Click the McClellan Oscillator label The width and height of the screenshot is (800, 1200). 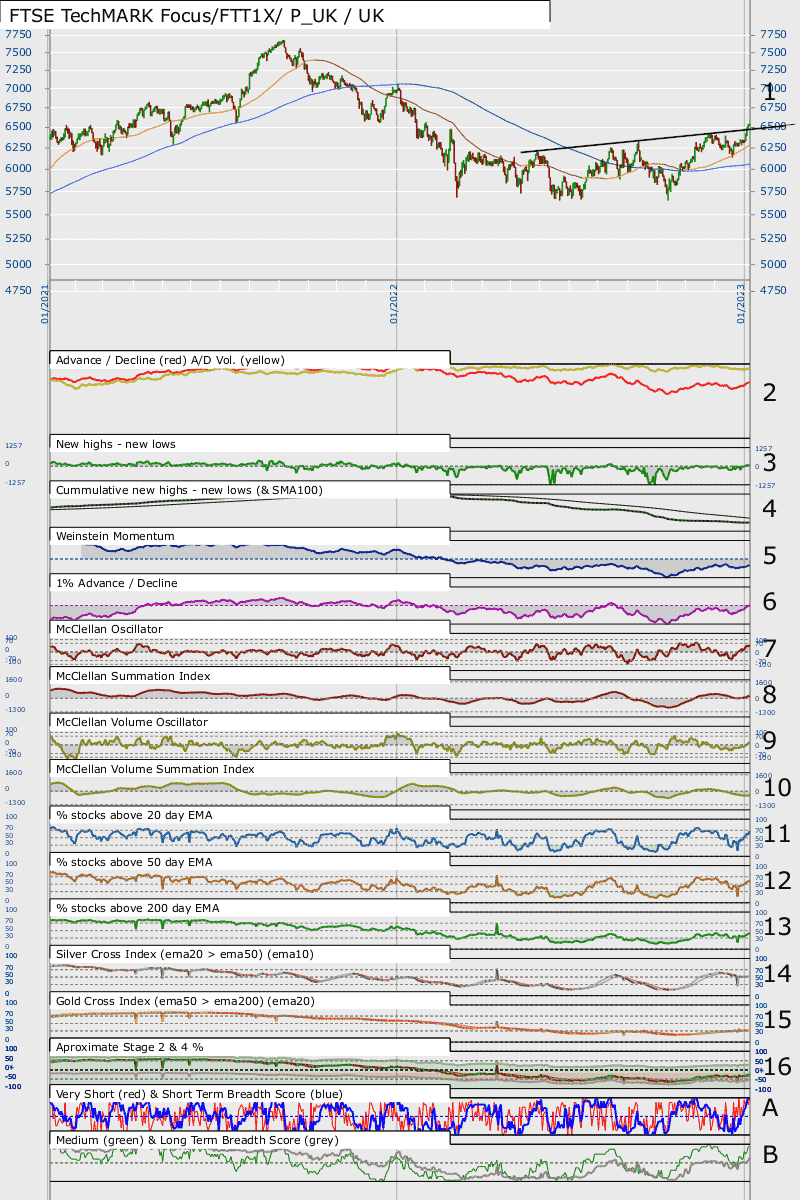click(x=110, y=629)
